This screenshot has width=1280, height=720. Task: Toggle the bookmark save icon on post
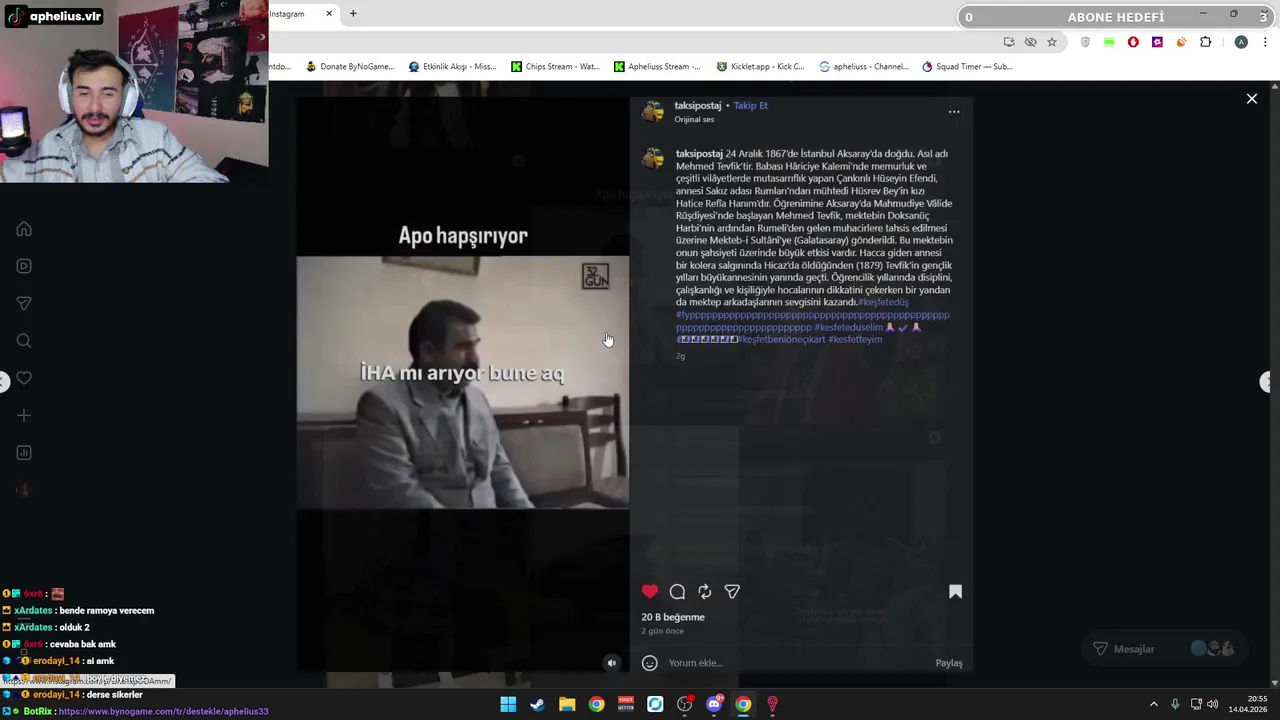pyautogui.click(x=955, y=591)
